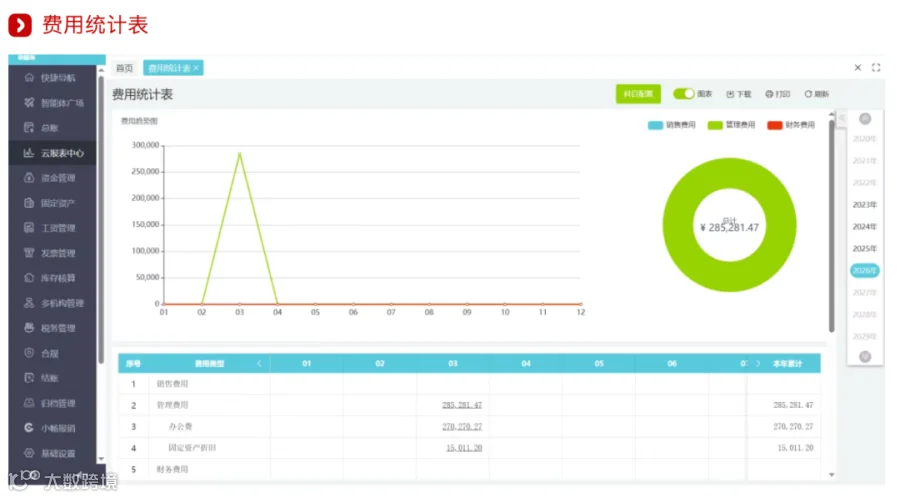Select year 2025年
Image resolution: width=900 pixels, height=498 pixels.
pos(864,248)
